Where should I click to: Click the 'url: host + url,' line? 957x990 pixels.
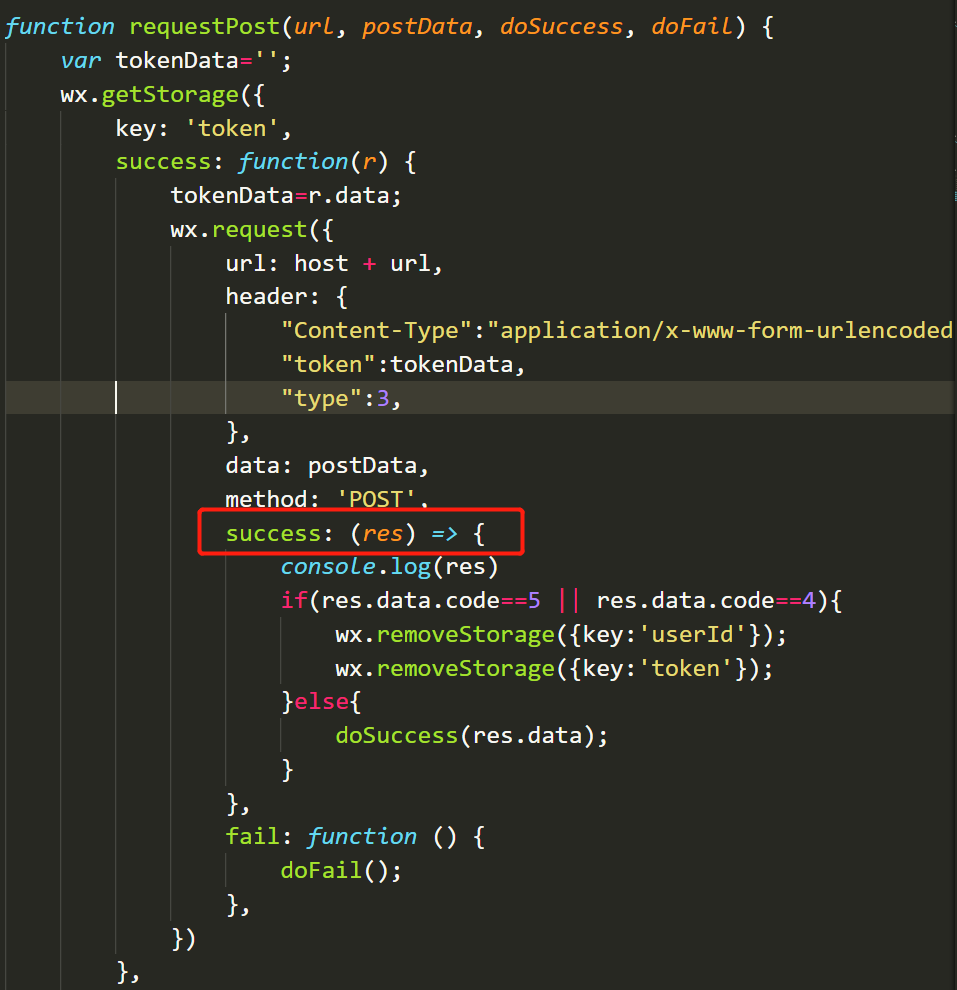point(334,263)
